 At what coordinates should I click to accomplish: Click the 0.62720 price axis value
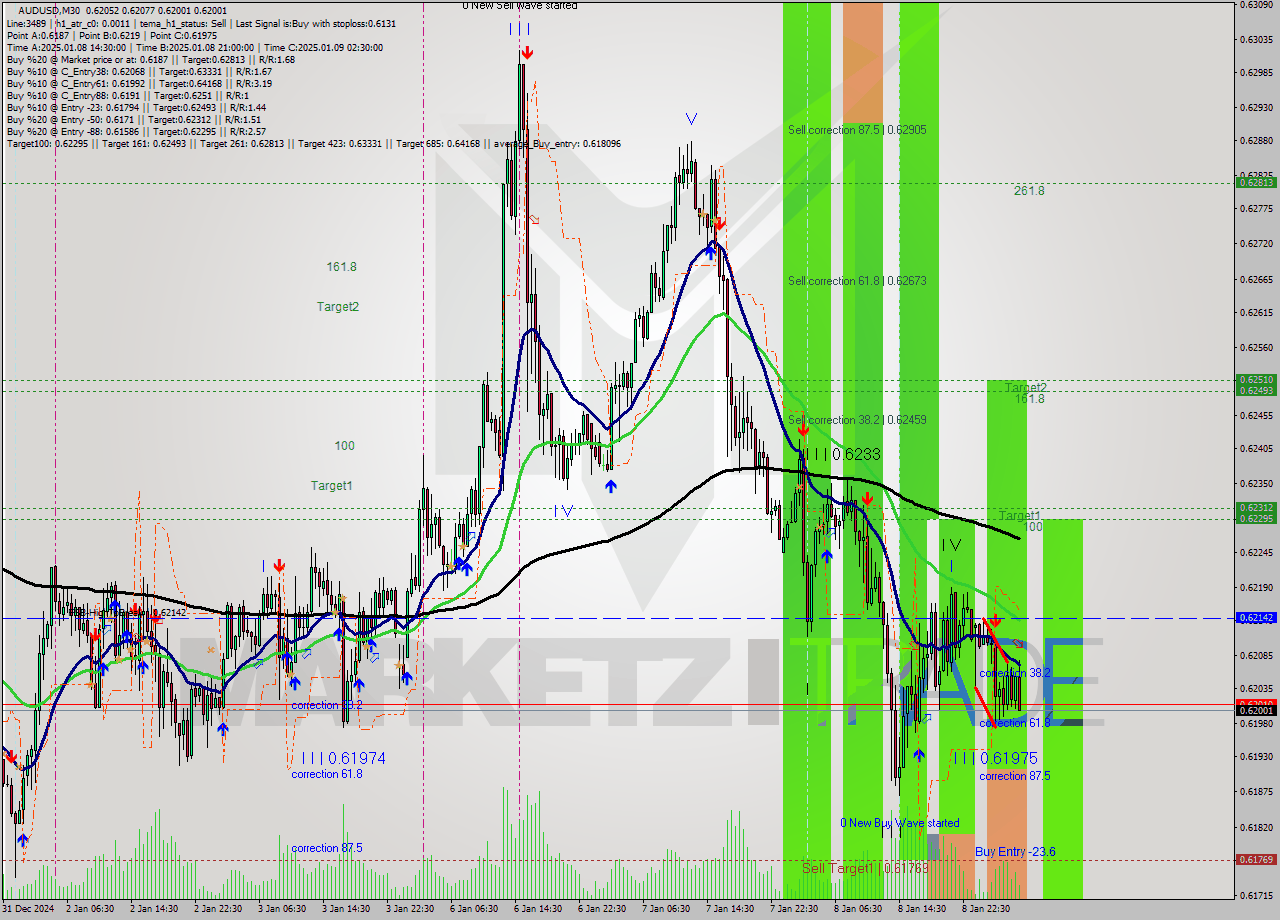click(1256, 244)
